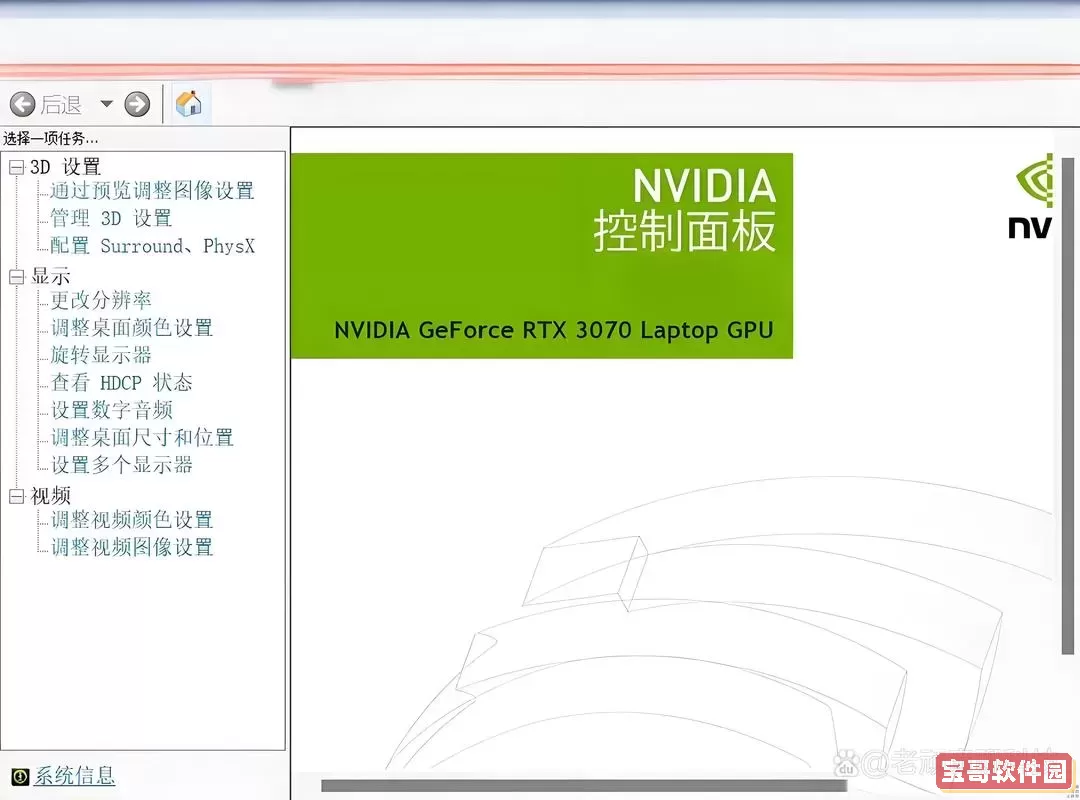Click the horizontal scrollbar at bottom
Viewport: 1080px width, 800px height.
click(x=583, y=786)
